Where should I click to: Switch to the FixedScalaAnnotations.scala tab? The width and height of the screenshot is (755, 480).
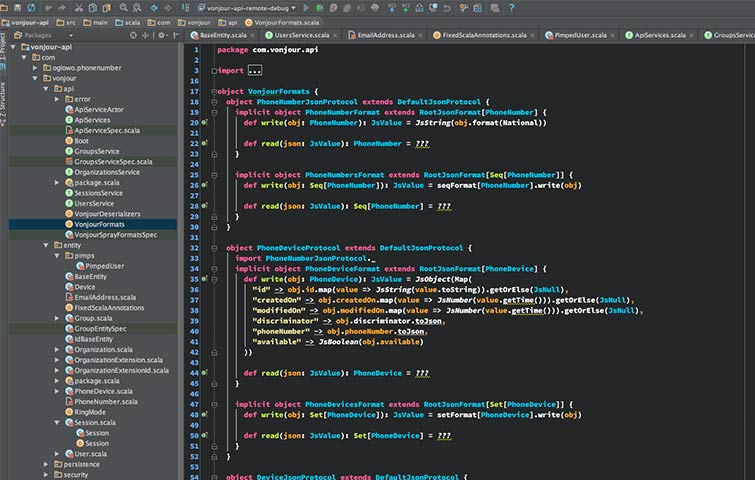click(484, 35)
